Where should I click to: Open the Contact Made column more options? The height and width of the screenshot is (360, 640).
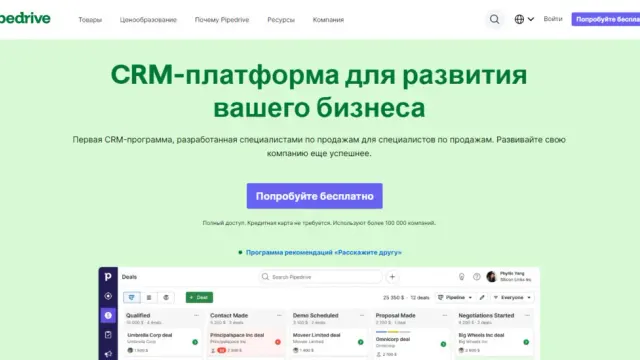click(279, 316)
